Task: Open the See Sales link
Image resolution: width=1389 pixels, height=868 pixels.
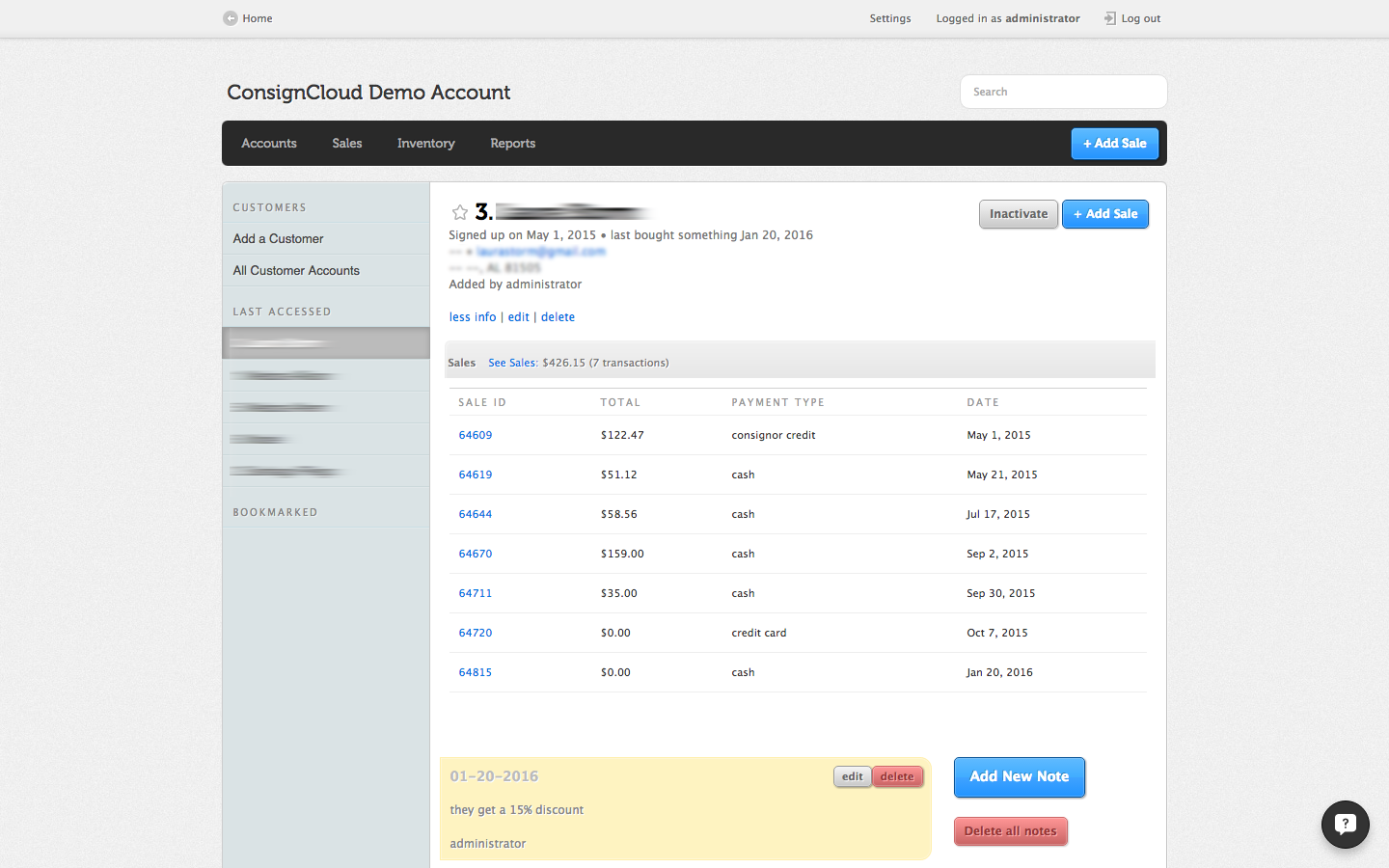Action: coord(511,364)
